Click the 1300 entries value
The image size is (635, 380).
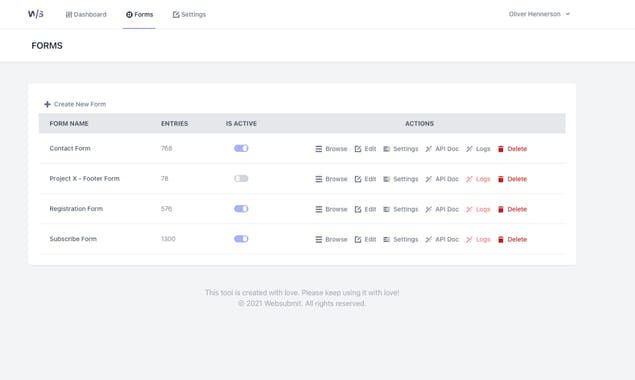click(168, 239)
